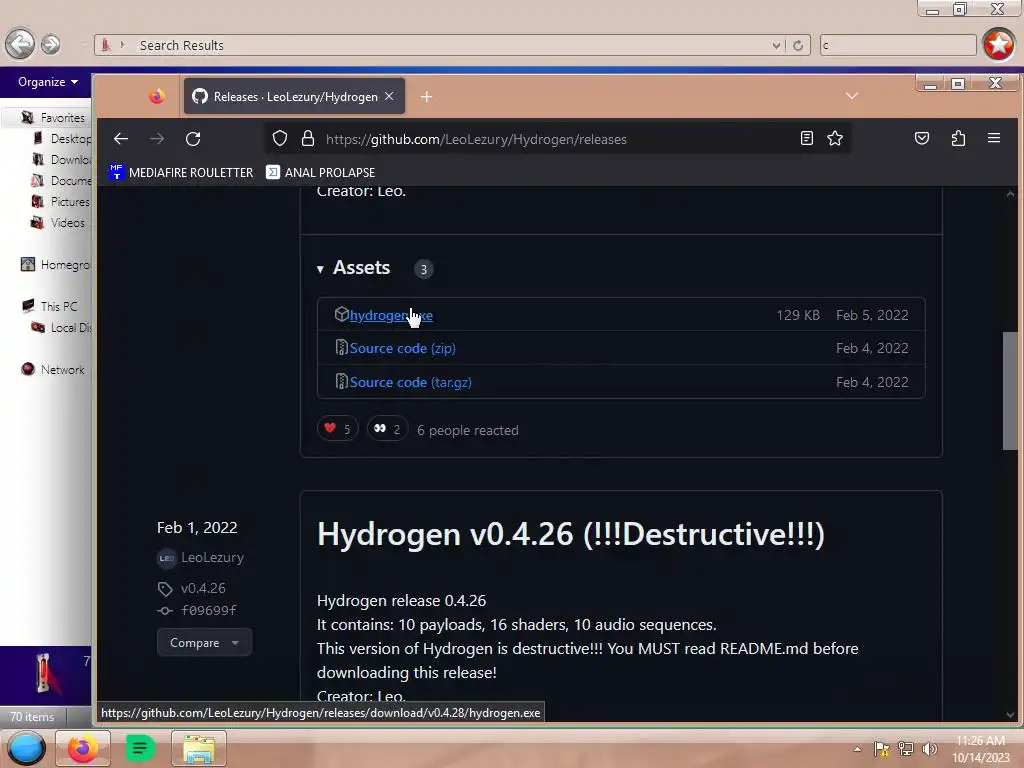Download Source code (zip)
Image resolution: width=1024 pixels, height=768 pixels.
(402, 348)
